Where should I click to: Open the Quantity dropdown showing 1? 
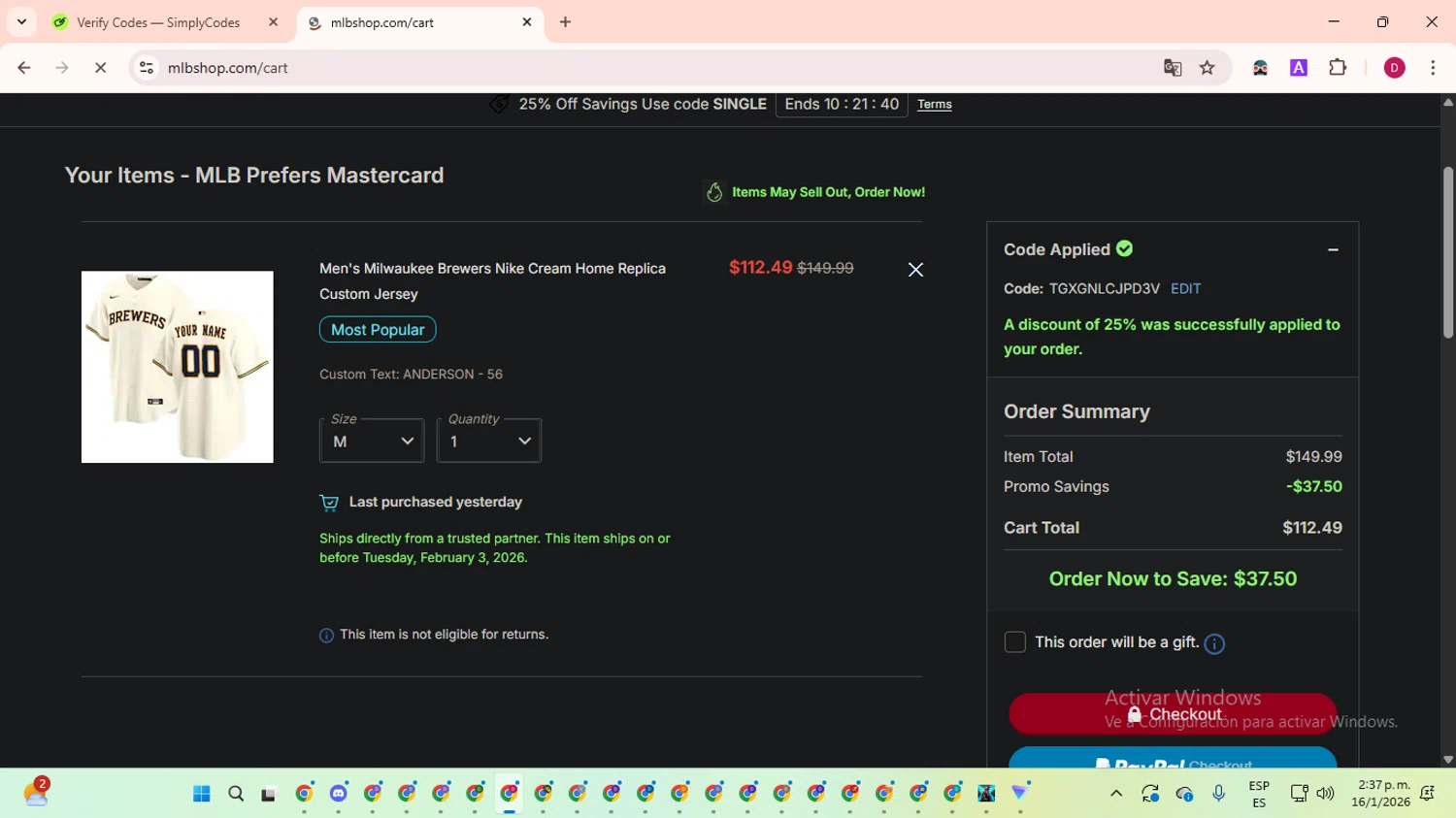pos(489,442)
